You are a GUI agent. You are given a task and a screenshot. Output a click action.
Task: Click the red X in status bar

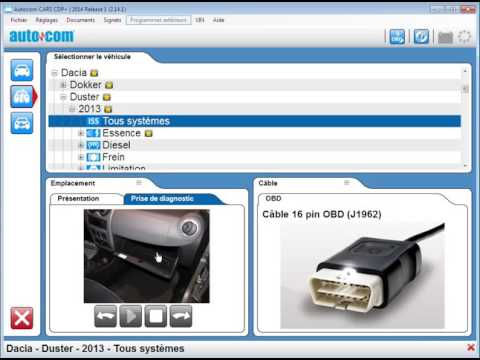pyautogui.click(x=471, y=348)
